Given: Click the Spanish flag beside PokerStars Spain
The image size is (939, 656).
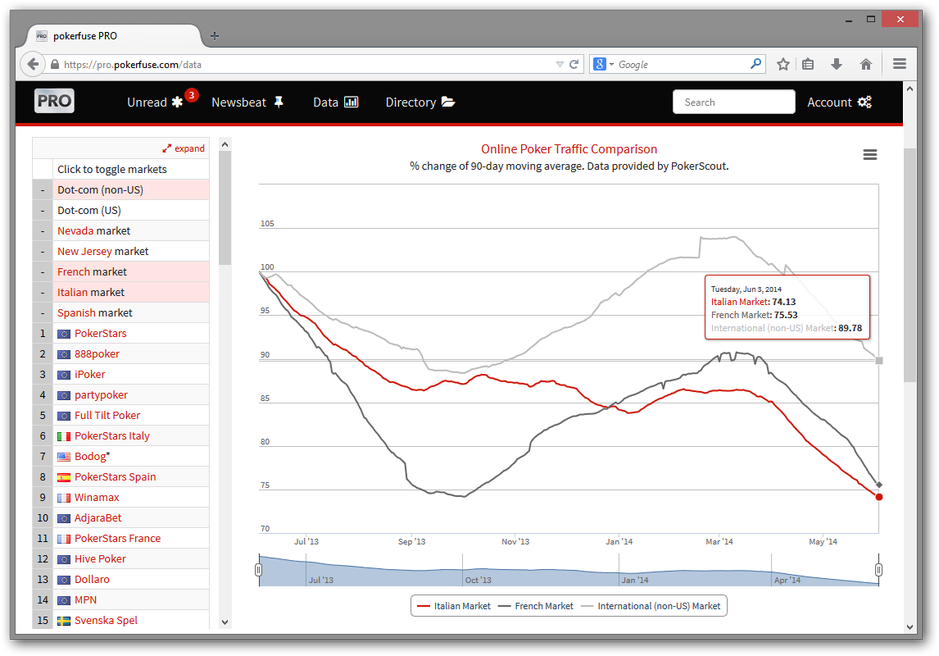Looking at the screenshot, I should click(x=63, y=477).
